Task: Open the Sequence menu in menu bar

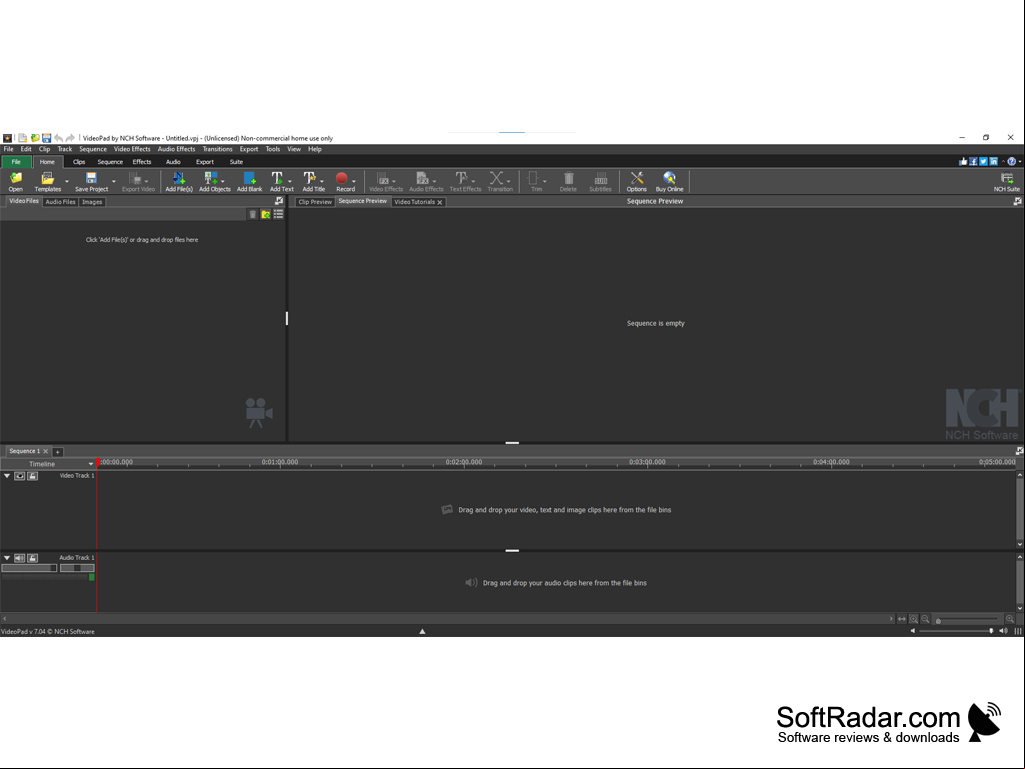Action: (93, 149)
